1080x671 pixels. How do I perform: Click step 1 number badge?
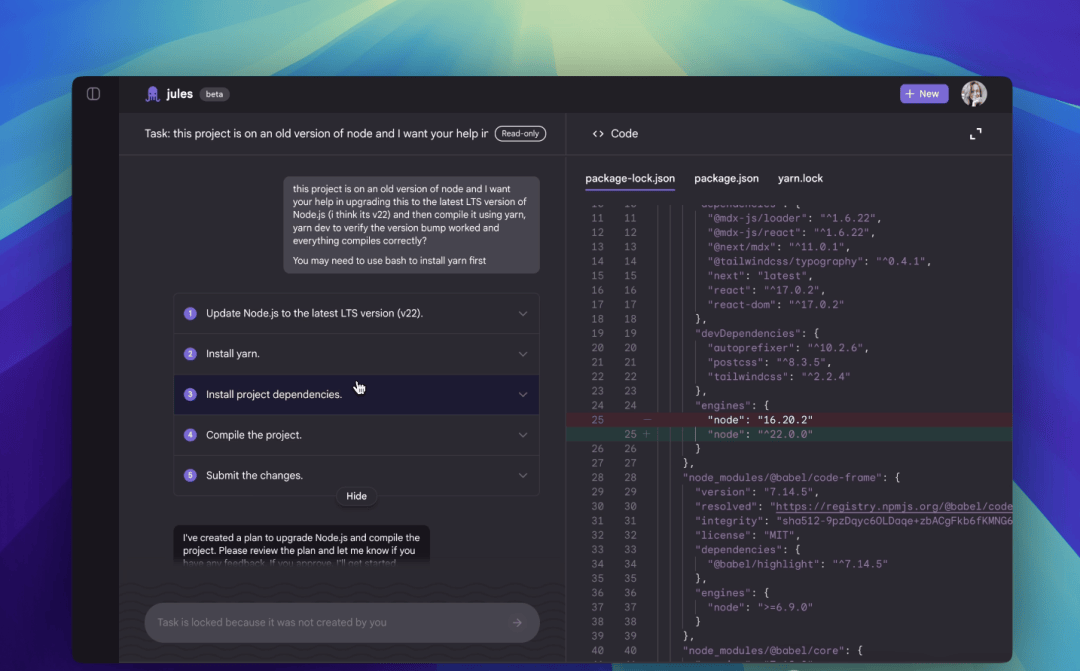click(190, 313)
